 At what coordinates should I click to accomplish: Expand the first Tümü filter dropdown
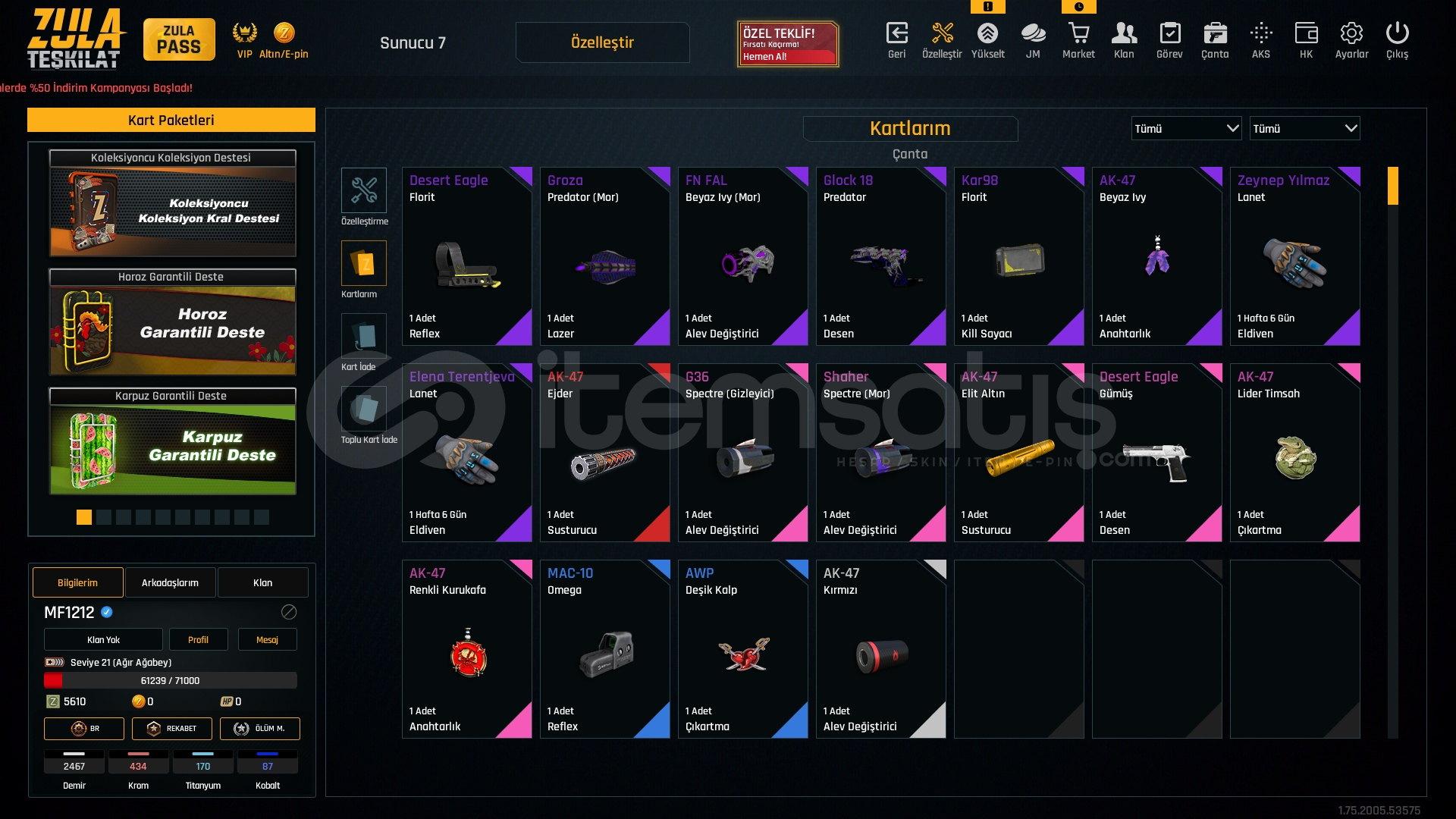pos(1186,128)
